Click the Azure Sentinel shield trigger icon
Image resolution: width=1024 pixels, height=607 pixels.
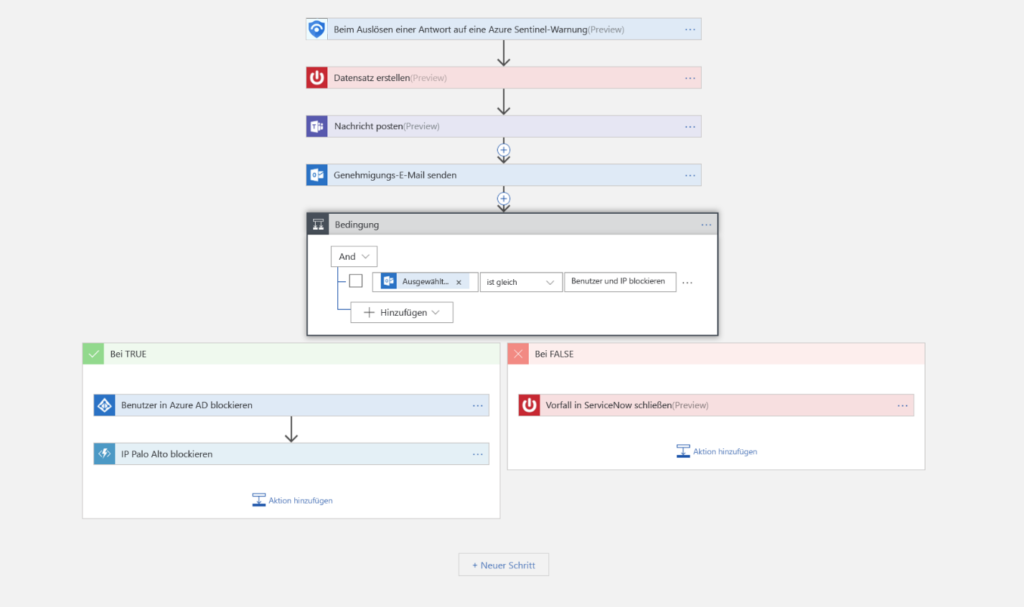click(x=317, y=29)
